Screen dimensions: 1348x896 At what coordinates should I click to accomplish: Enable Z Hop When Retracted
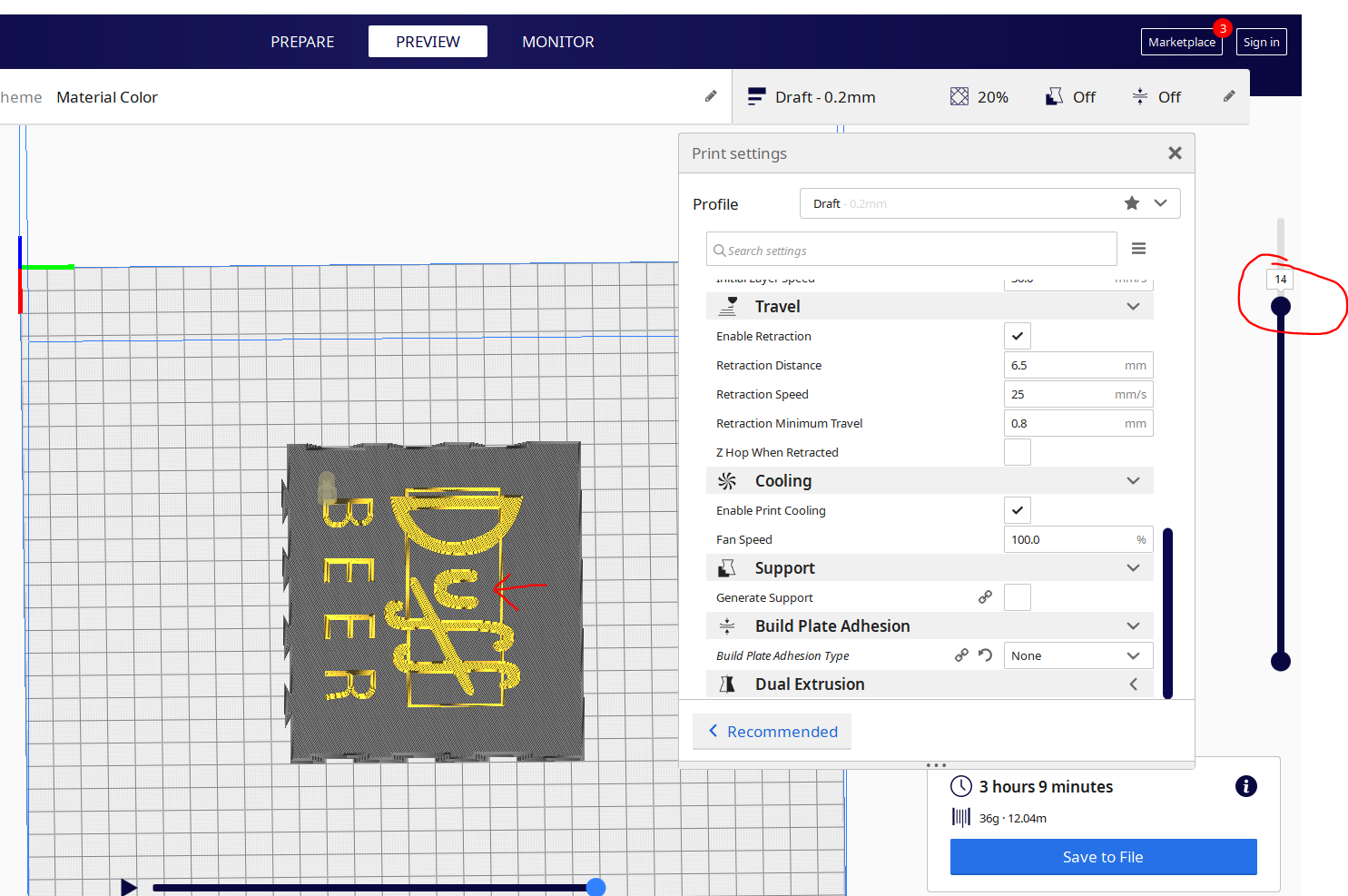1018,452
